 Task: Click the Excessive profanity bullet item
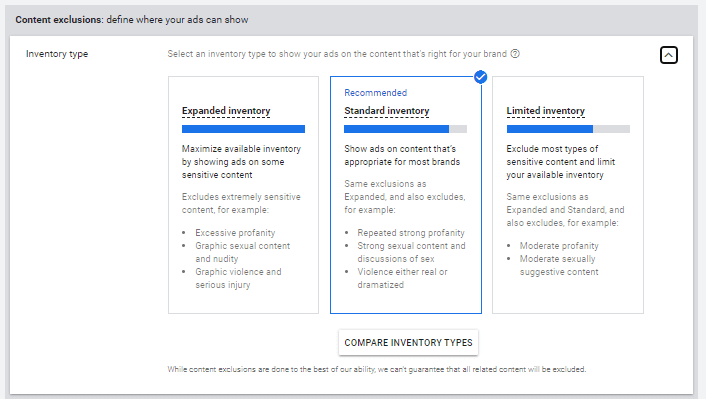click(x=235, y=233)
